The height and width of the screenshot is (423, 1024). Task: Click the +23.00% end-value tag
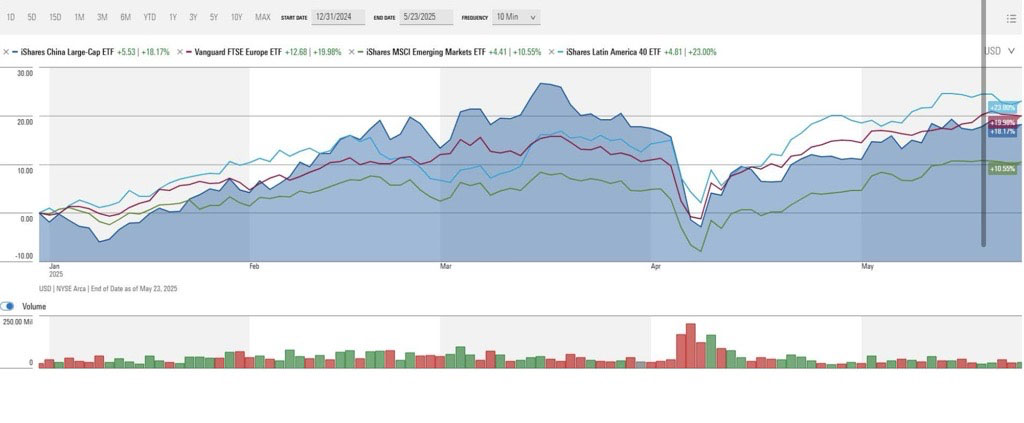(x=1002, y=108)
